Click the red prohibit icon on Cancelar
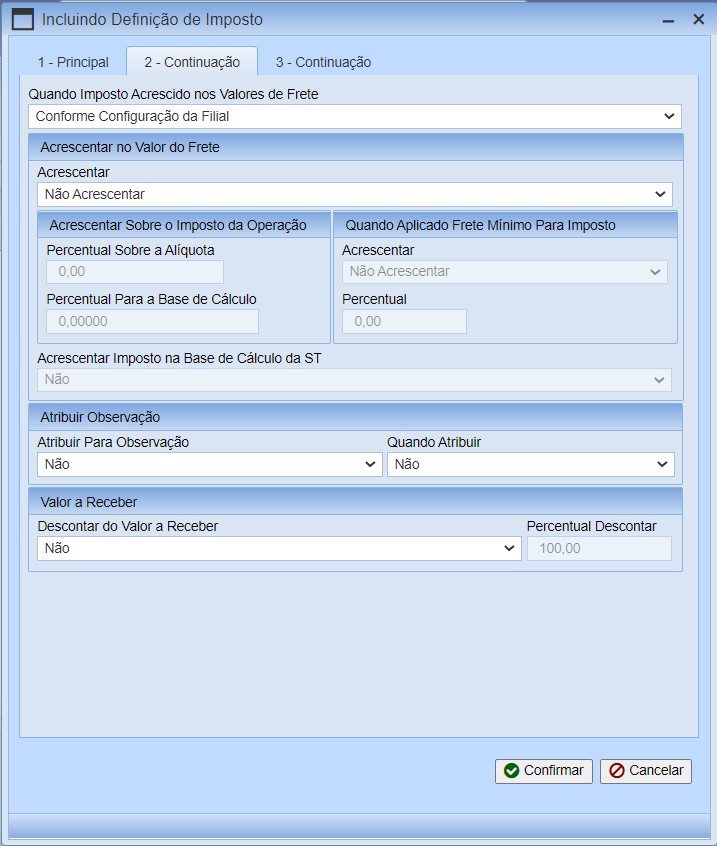Image resolution: width=717 pixels, height=846 pixels. [617, 771]
